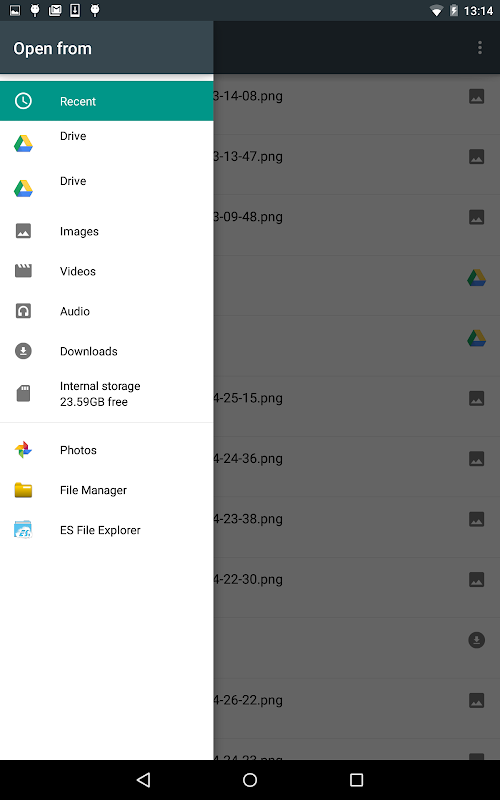Tap the Videos clapperboard icon
Image resolution: width=500 pixels, height=800 pixels.
(x=23, y=271)
